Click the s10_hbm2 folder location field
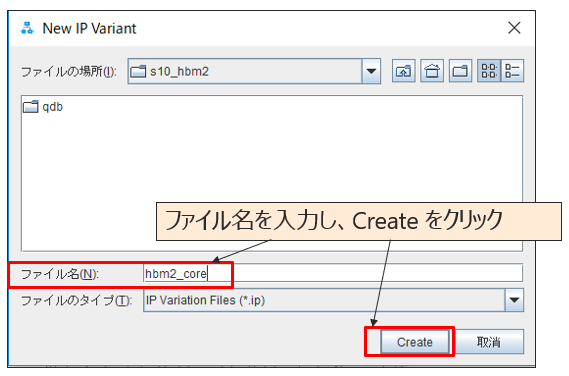The image size is (569, 376). tap(245, 71)
